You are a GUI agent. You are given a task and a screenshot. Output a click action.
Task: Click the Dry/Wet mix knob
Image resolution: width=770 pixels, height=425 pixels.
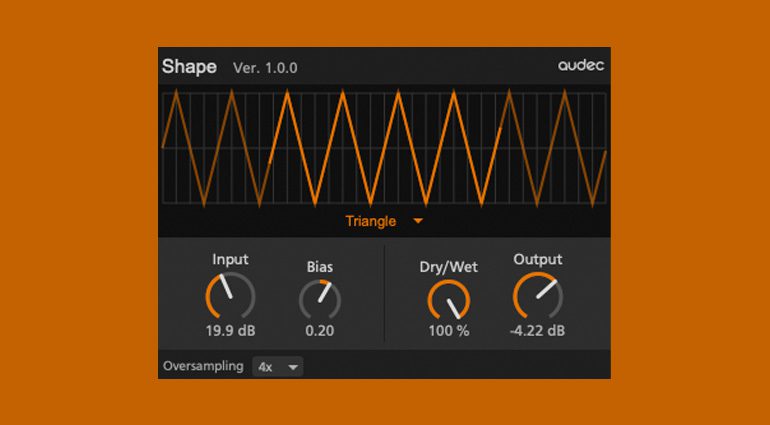coord(448,299)
